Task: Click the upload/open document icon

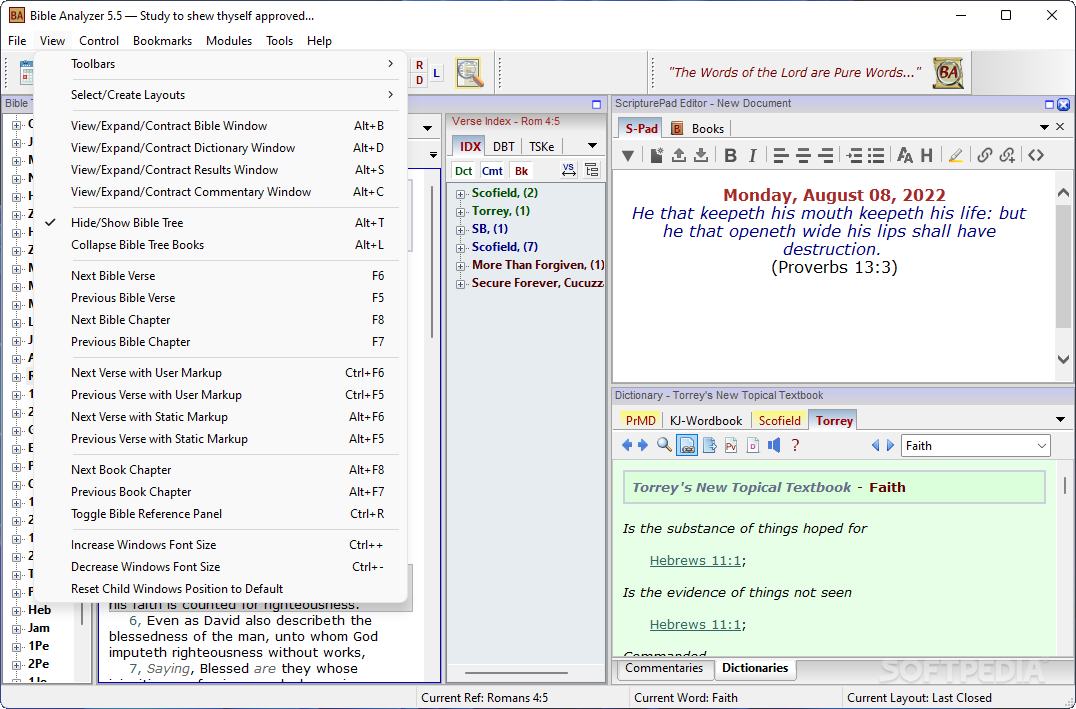Action: tap(679, 156)
